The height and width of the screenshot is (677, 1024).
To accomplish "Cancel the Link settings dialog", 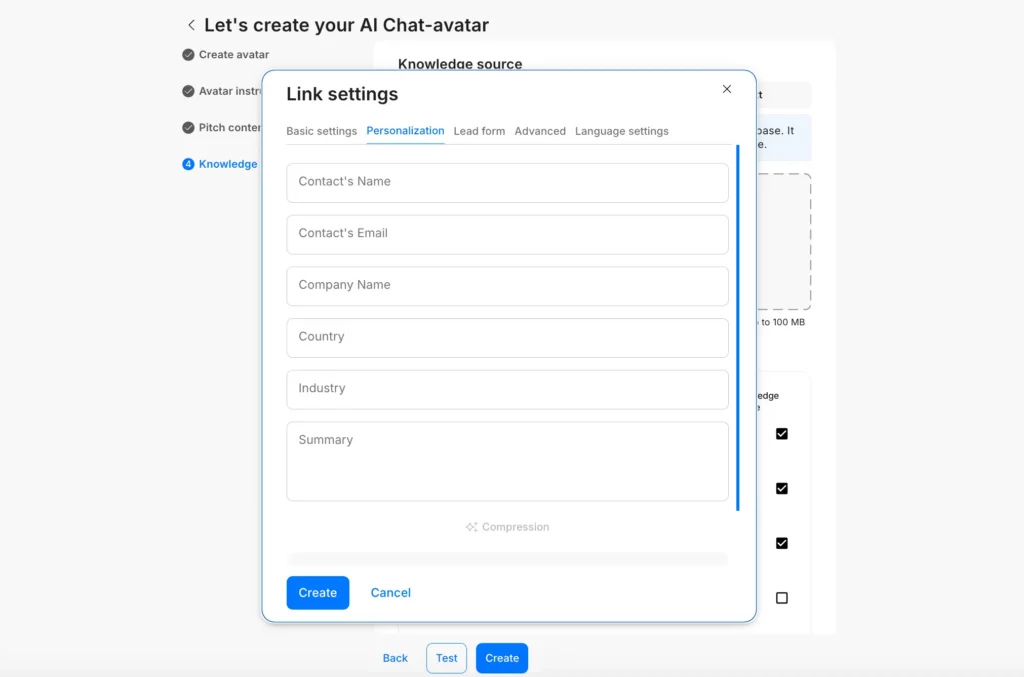I will (x=390, y=593).
